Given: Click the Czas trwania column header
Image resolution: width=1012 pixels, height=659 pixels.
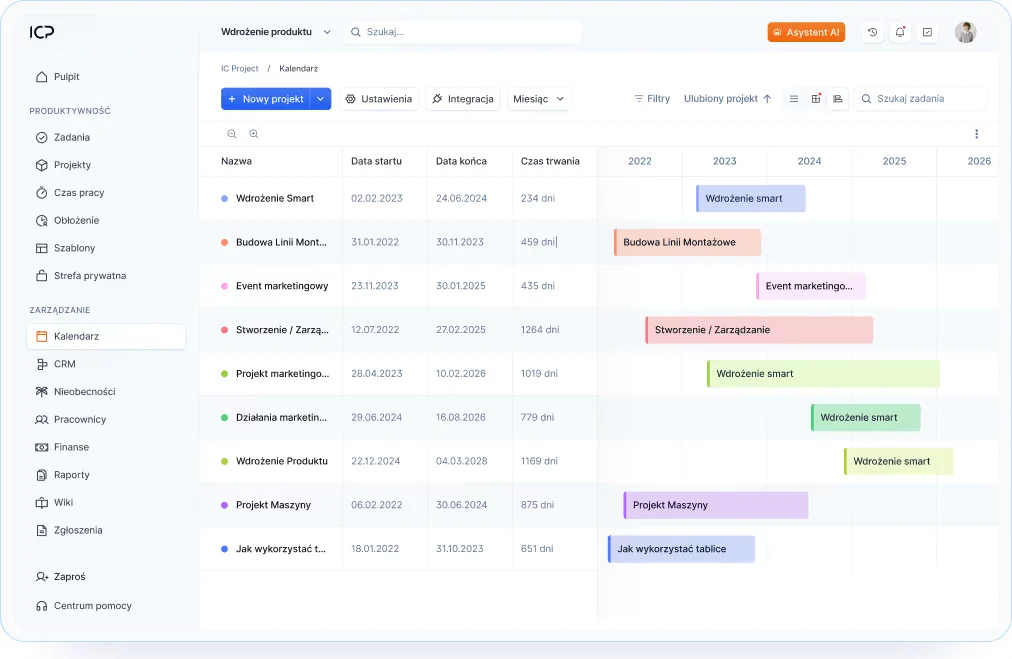Looking at the screenshot, I should [550, 161].
